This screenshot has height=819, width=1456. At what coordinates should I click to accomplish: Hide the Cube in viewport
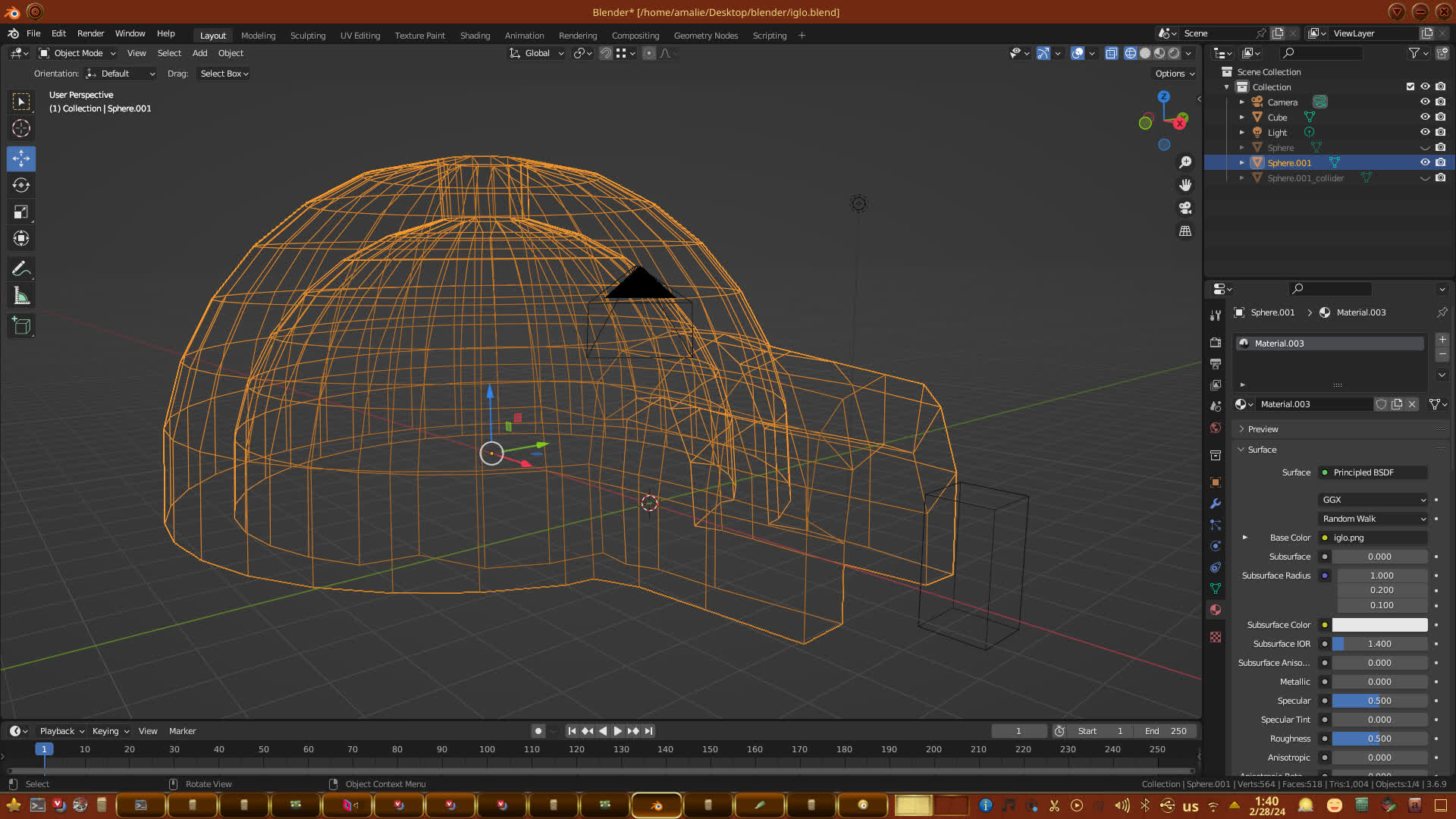pos(1425,117)
